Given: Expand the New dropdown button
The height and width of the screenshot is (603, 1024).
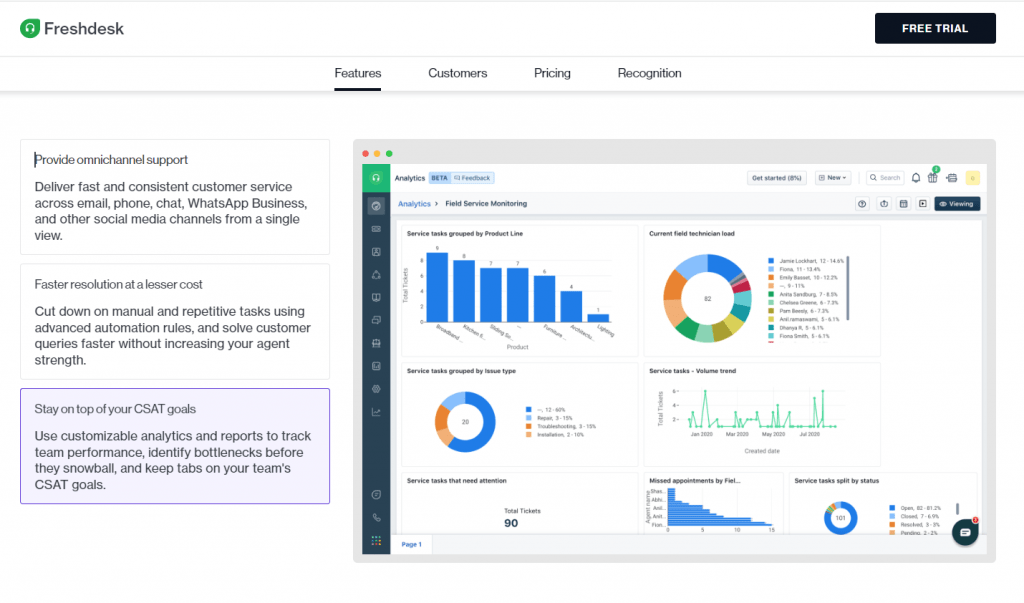Looking at the screenshot, I should (x=833, y=178).
